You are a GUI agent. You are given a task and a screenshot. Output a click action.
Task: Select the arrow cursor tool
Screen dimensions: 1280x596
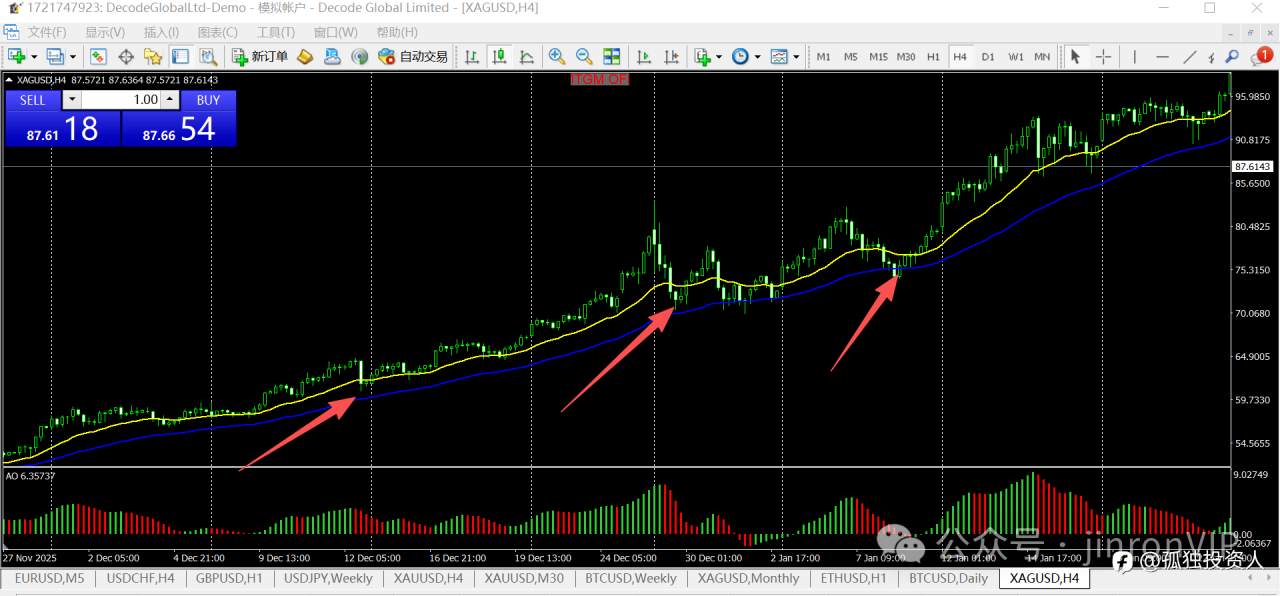1076,57
